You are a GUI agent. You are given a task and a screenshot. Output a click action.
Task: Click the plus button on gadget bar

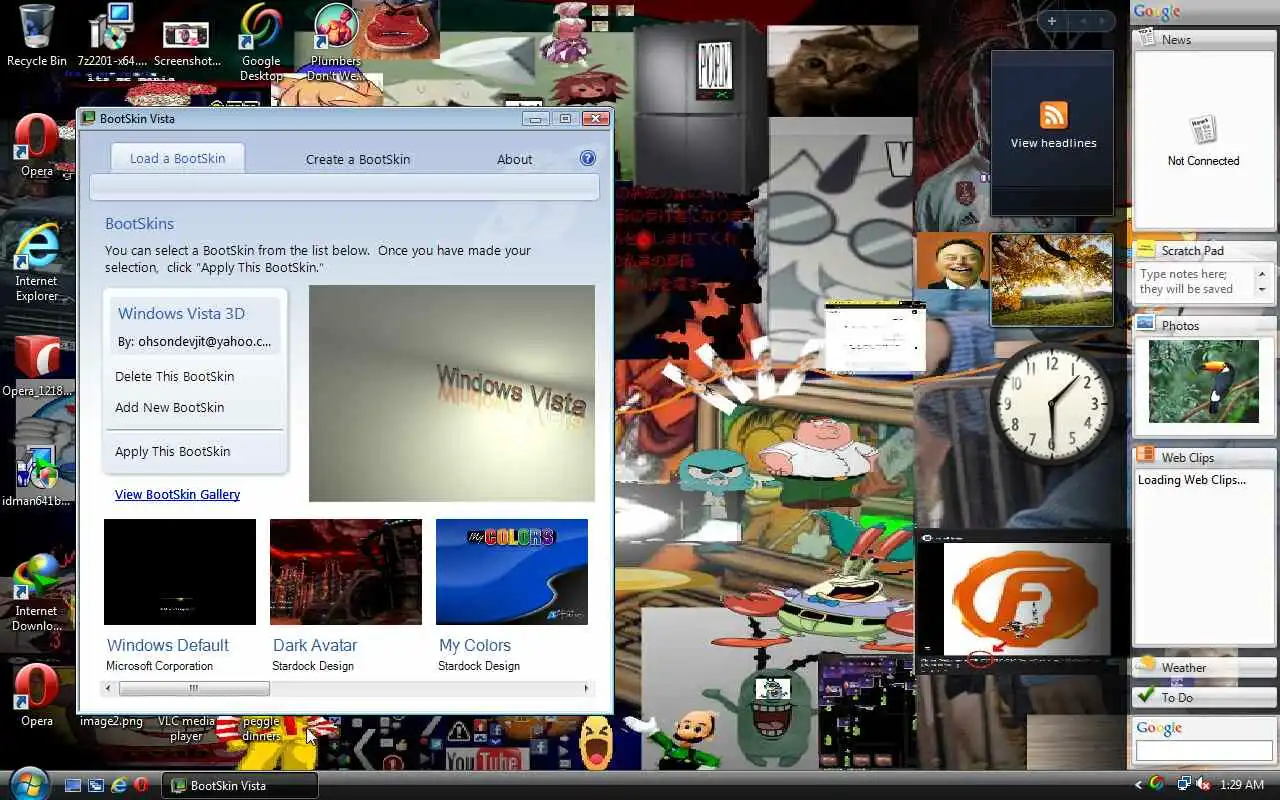[1051, 20]
